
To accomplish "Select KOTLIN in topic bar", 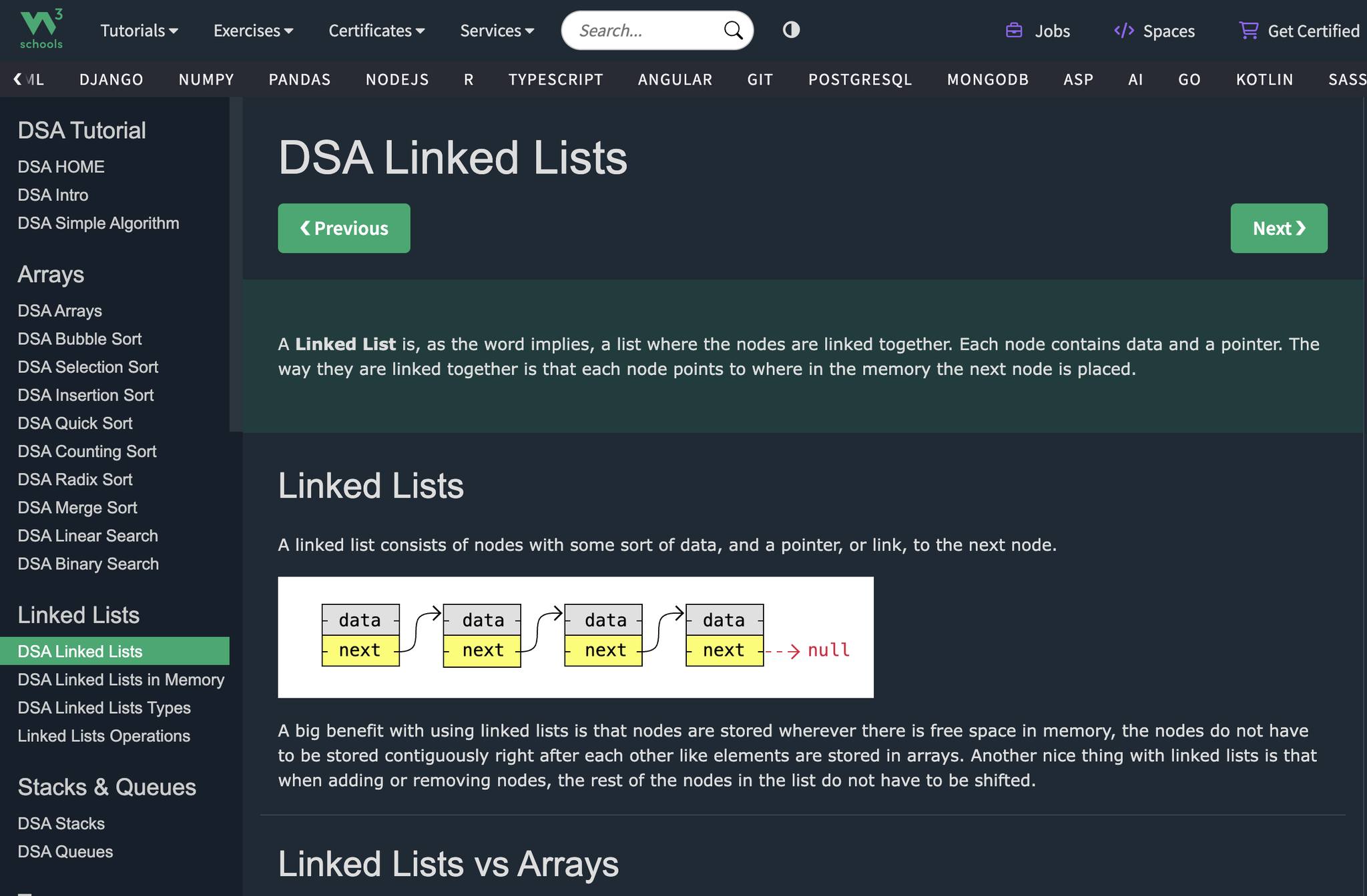I will [1264, 79].
